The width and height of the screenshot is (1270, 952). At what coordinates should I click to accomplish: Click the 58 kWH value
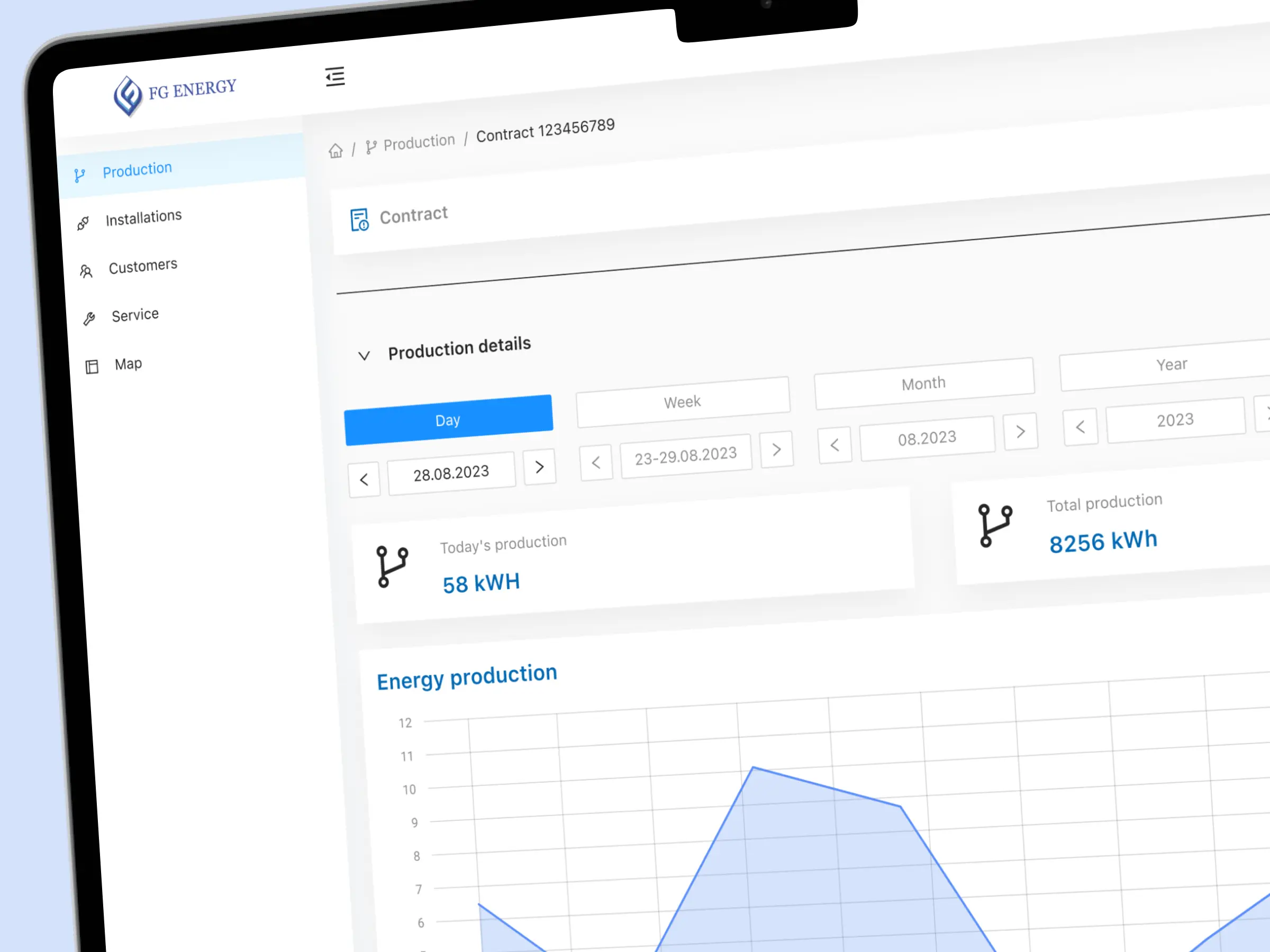(481, 583)
